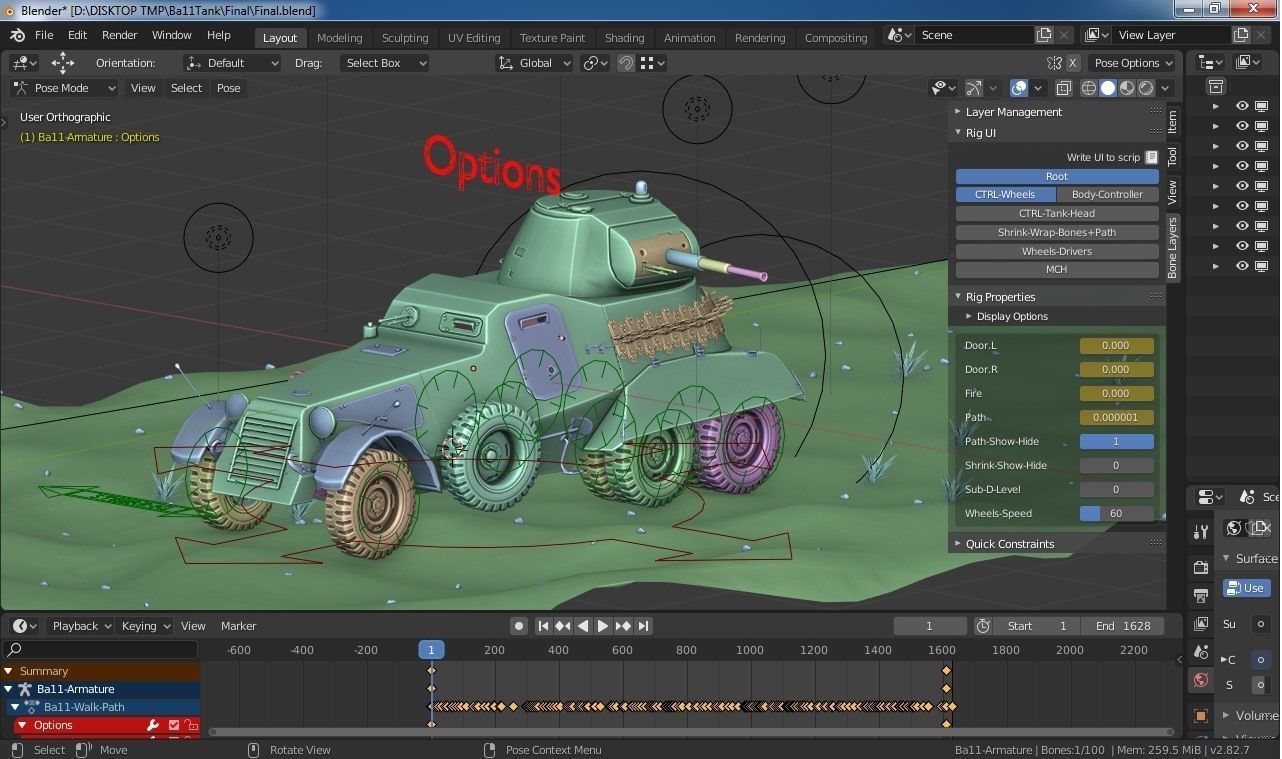The width and height of the screenshot is (1282, 759).
Task: Switch to material preview shading
Action: click(1127, 88)
